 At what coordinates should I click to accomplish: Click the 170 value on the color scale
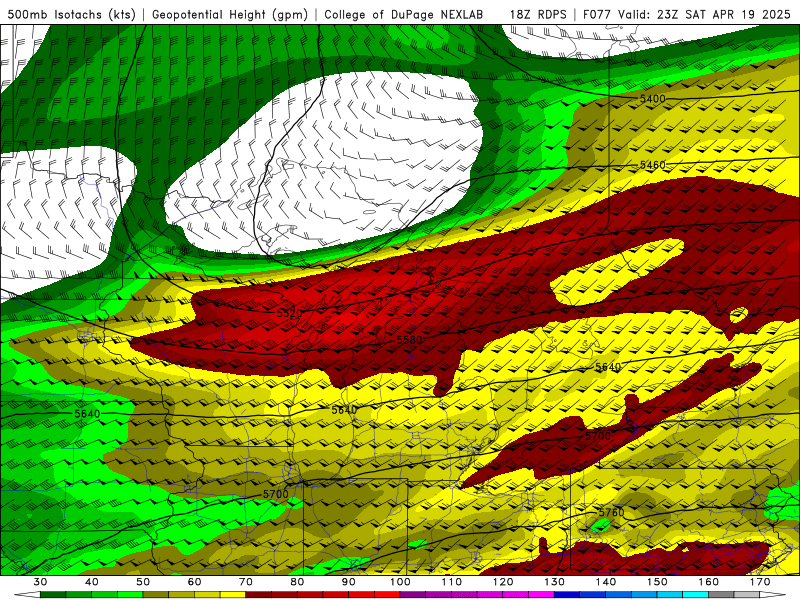coord(760,582)
